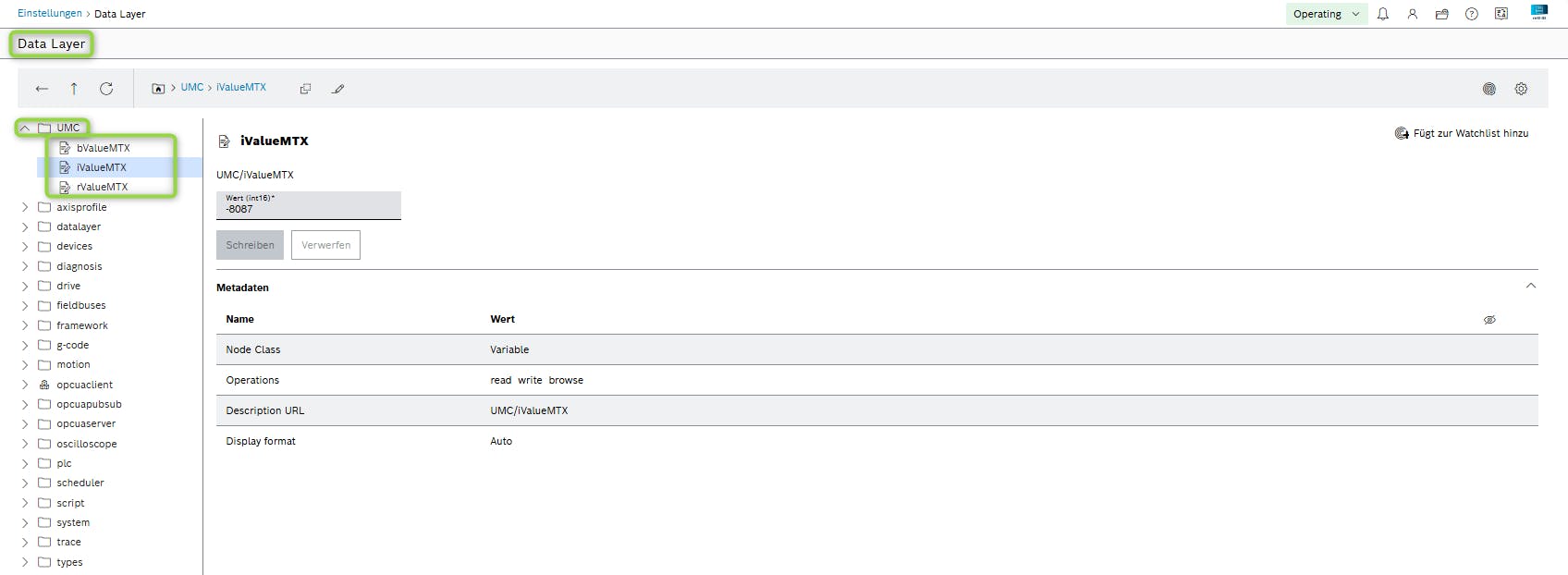The height and width of the screenshot is (575, 1568).
Task: Open the user account icon
Action: point(1413,14)
